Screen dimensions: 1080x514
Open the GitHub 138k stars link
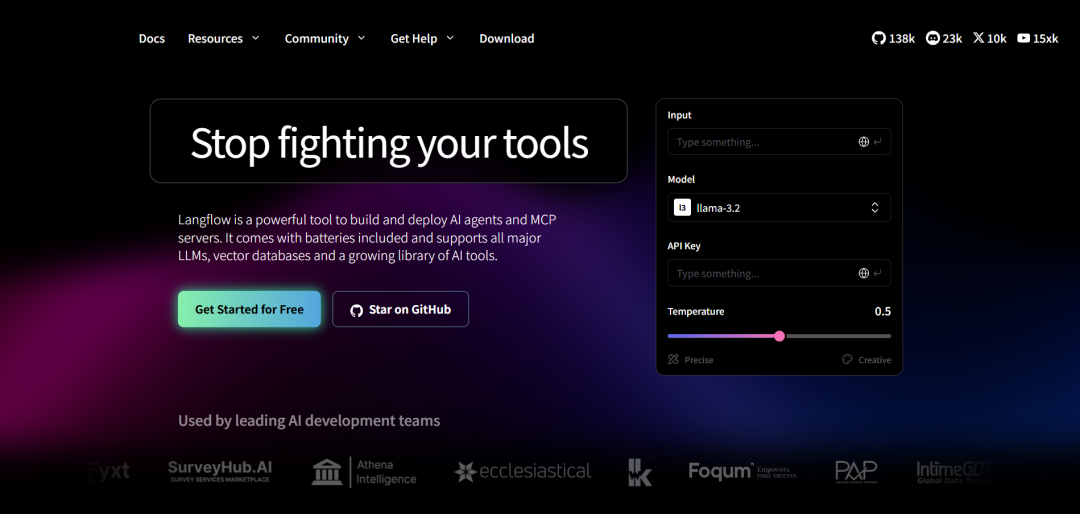893,39
